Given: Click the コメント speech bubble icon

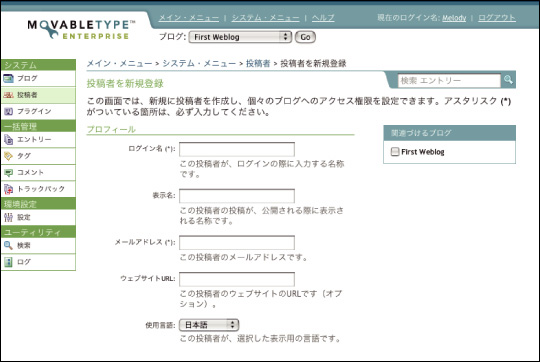Looking at the screenshot, I should tap(8, 173).
